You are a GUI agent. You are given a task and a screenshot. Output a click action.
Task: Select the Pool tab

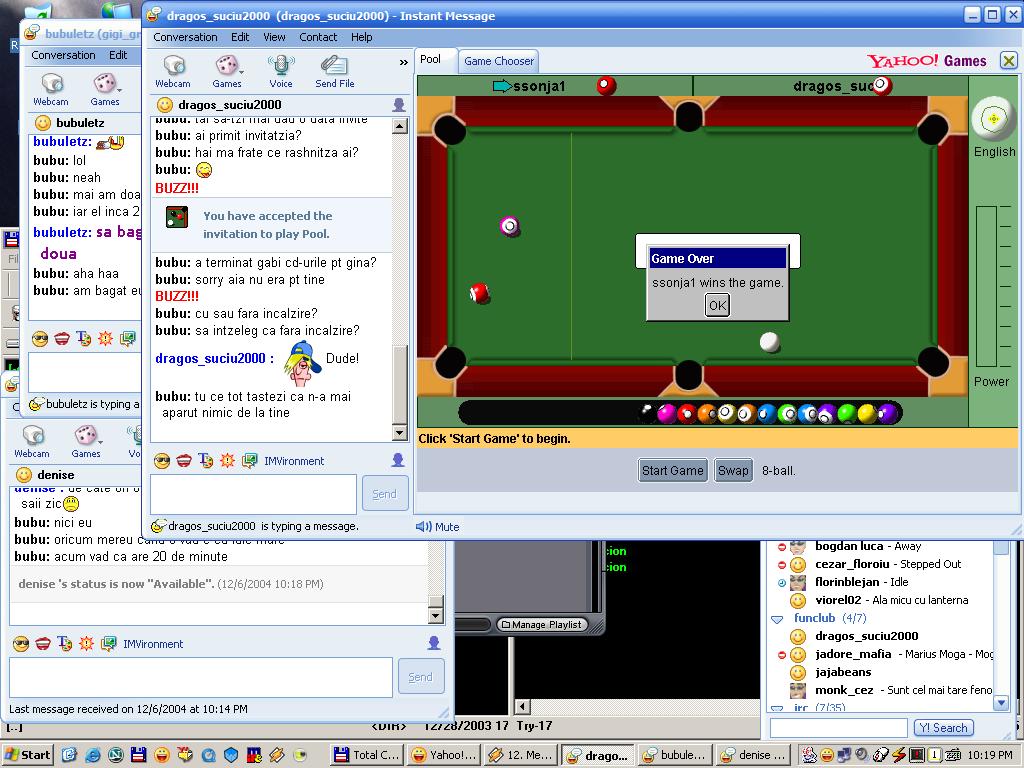tap(430, 59)
